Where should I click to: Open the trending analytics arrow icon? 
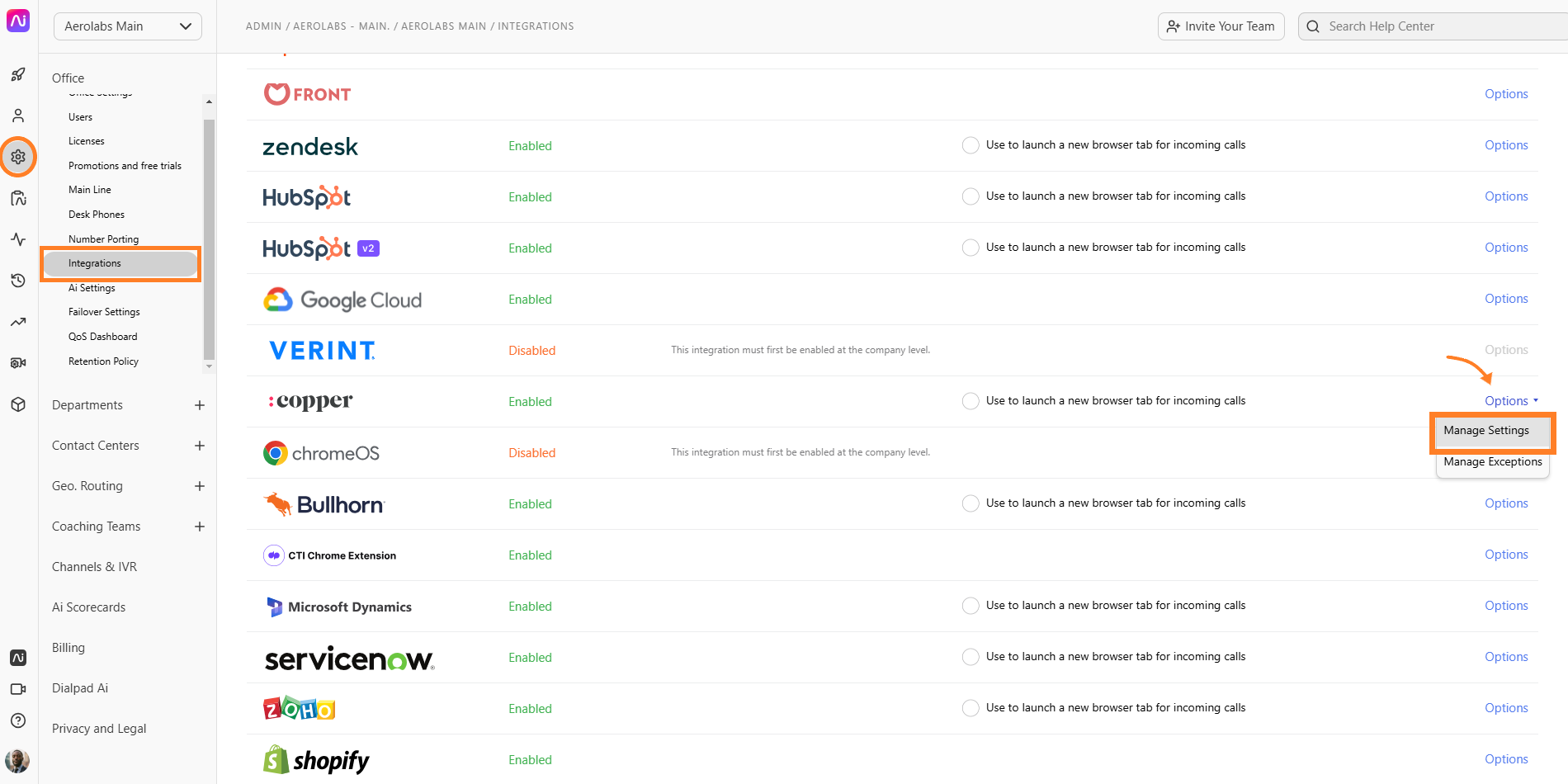(18, 322)
